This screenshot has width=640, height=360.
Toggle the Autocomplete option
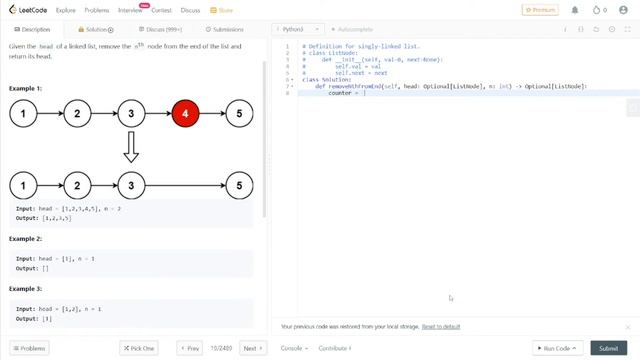[x=351, y=29]
